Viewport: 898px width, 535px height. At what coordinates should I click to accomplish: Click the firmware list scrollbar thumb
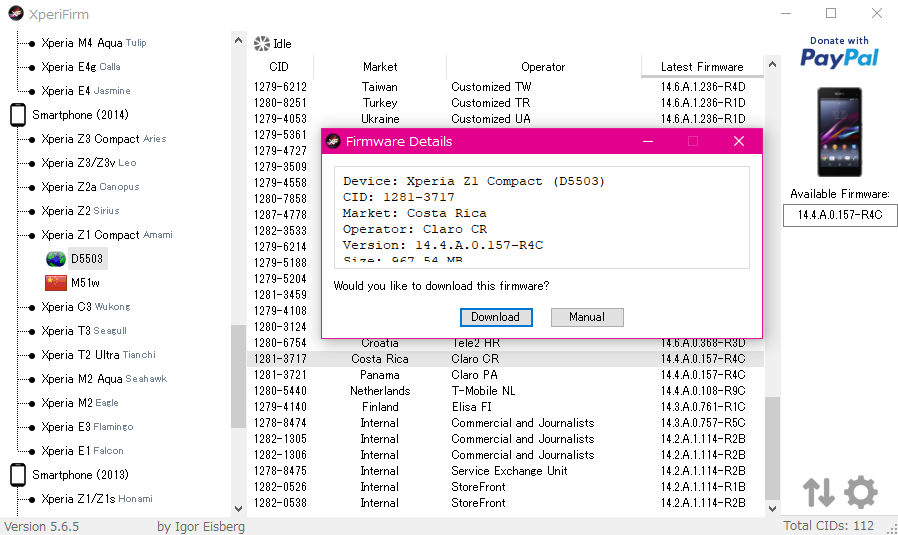[772, 448]
